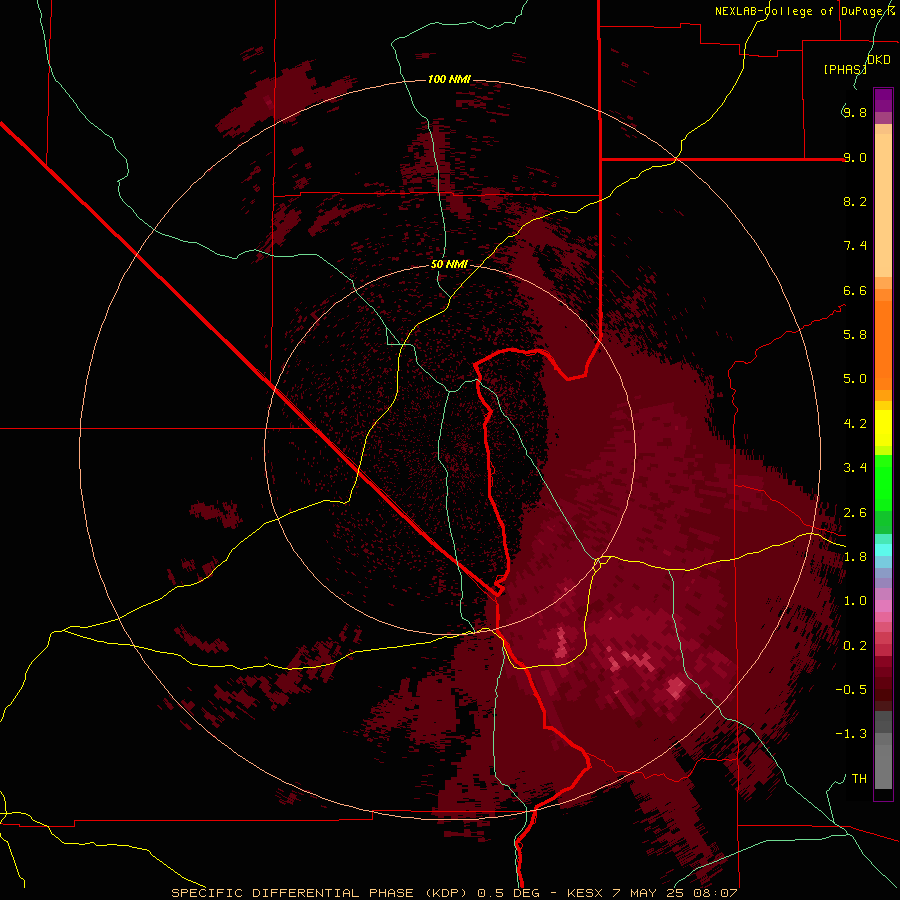The width and height of the screenshot is (900, 900).
Task: Click the 5.0 scale value
Action: coord(855,379)
